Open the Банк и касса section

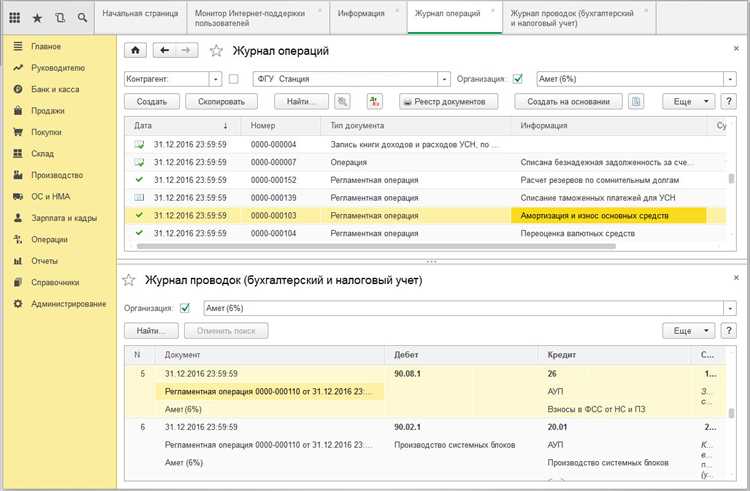pos(55,89)
